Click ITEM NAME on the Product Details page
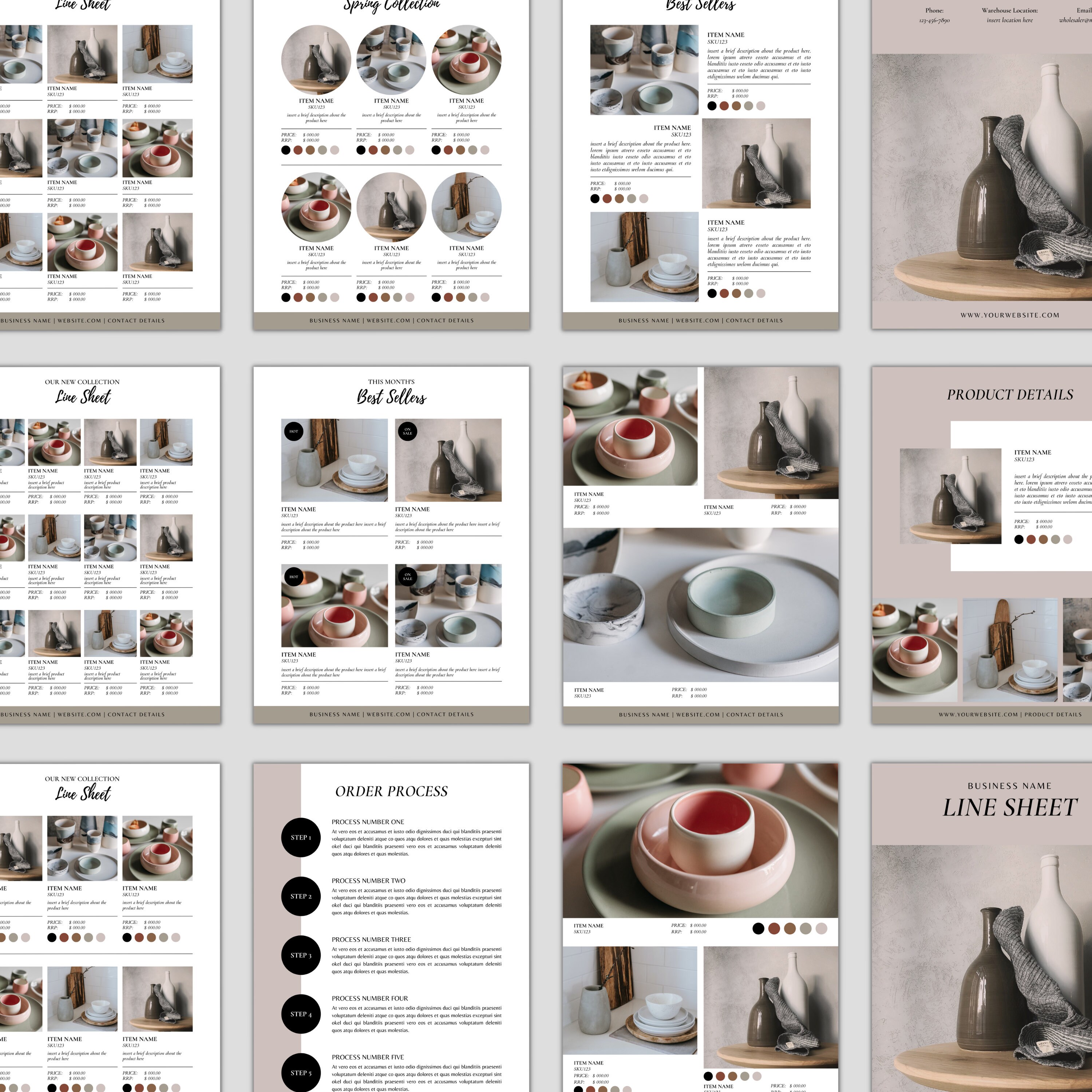This screenshot has width=1092, height=1092. [x=1033, y=452]
